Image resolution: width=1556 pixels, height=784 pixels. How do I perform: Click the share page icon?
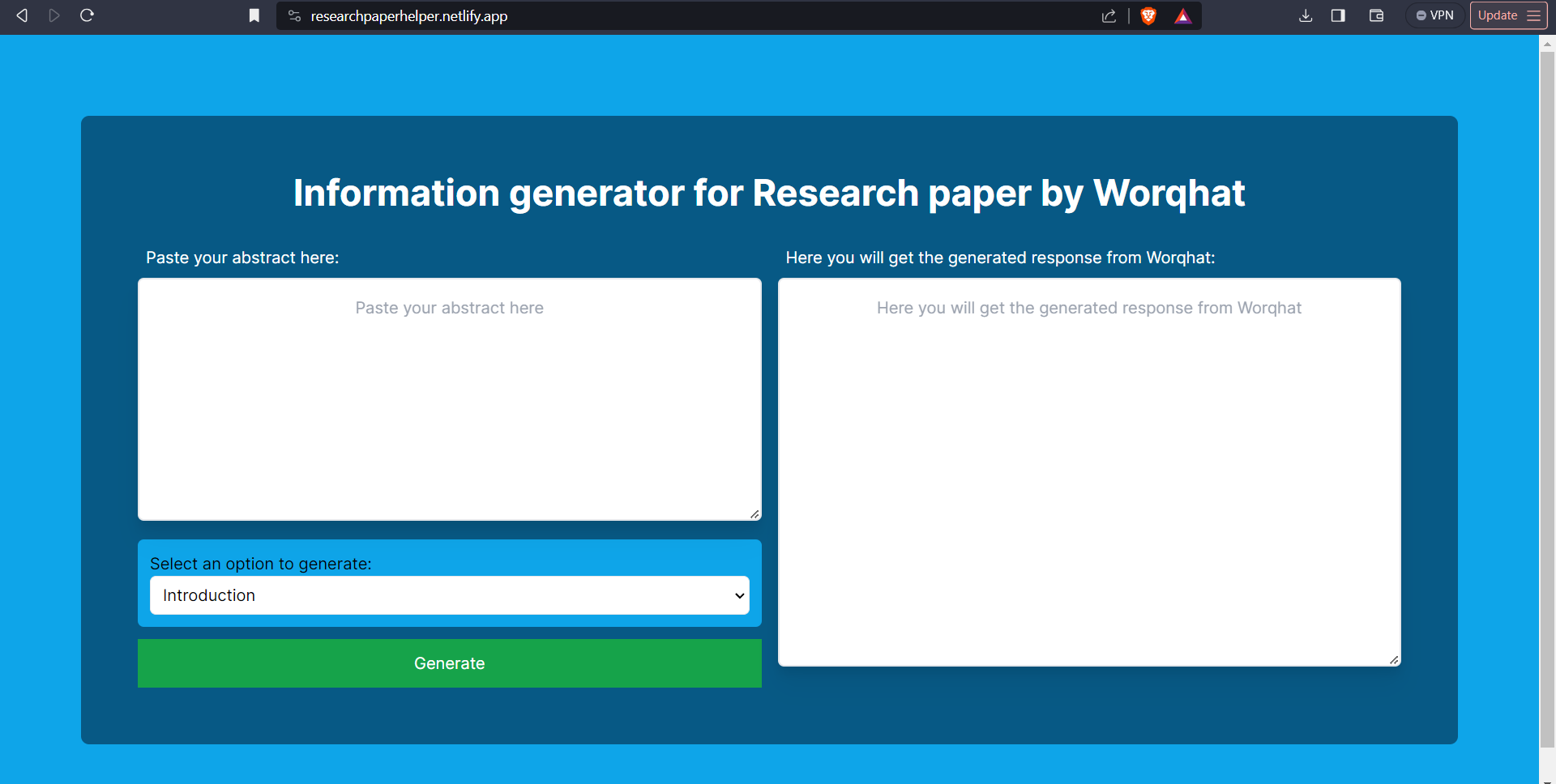tap(1109, 16)
